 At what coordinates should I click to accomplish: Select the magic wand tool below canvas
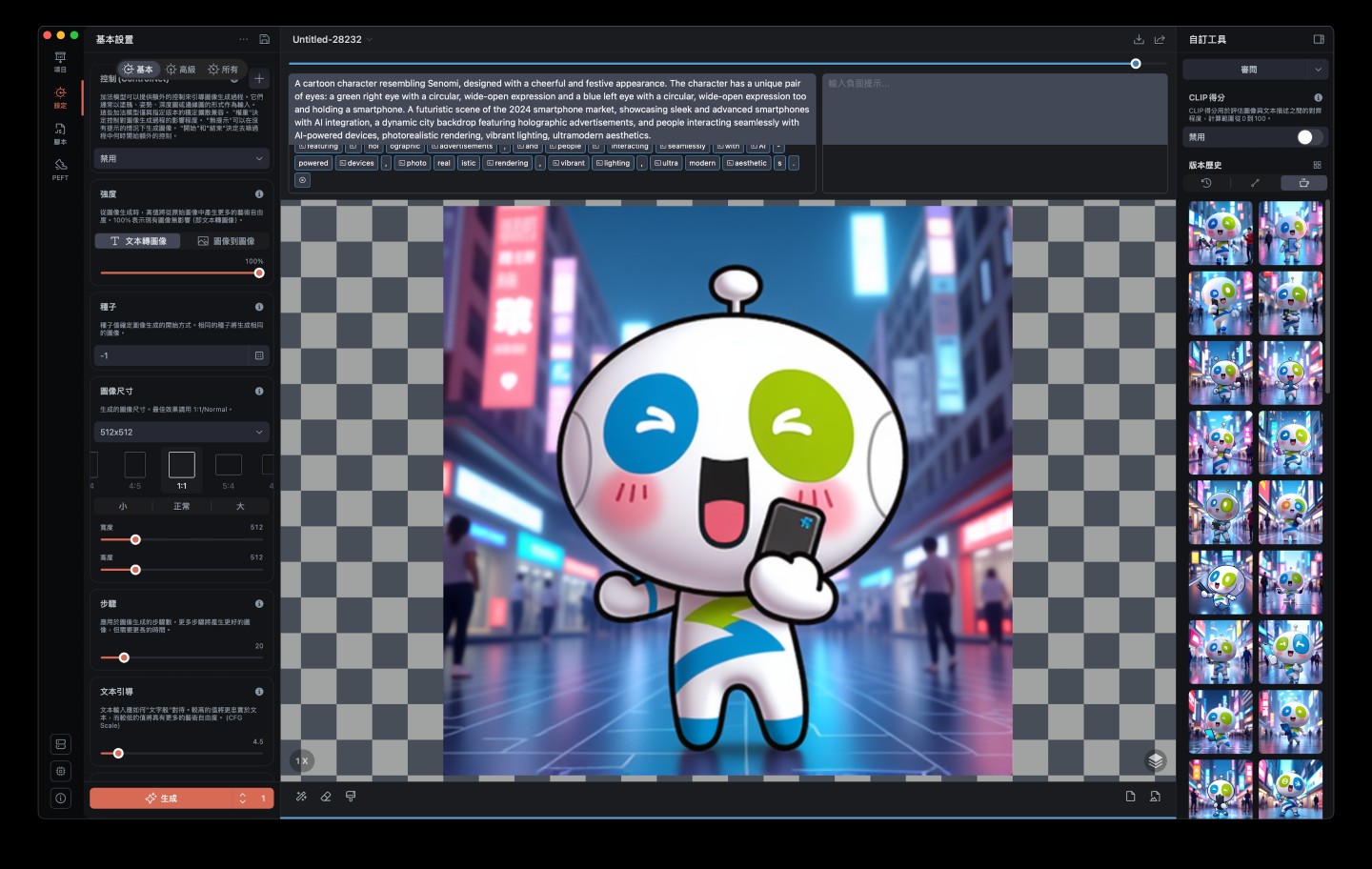click(x=301, y=797)
